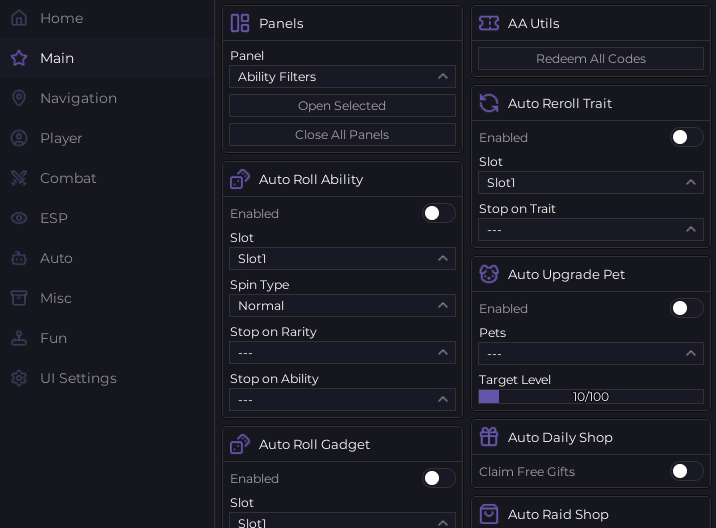Open the Stop on Rarity dropdown
Screen dimensions: 716x528
coord(342,353)
